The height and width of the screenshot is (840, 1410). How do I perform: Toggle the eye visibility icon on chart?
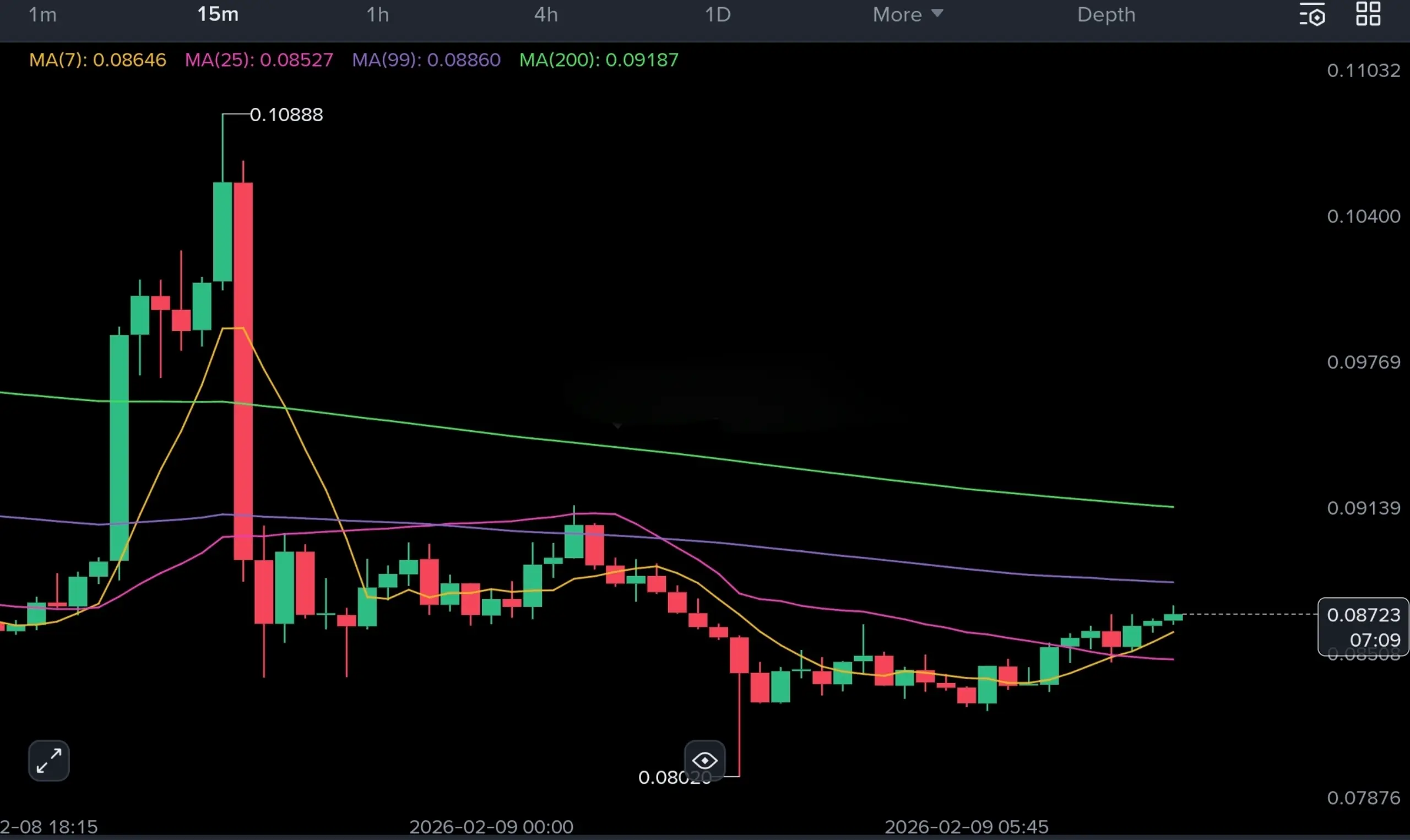point(704,760)
